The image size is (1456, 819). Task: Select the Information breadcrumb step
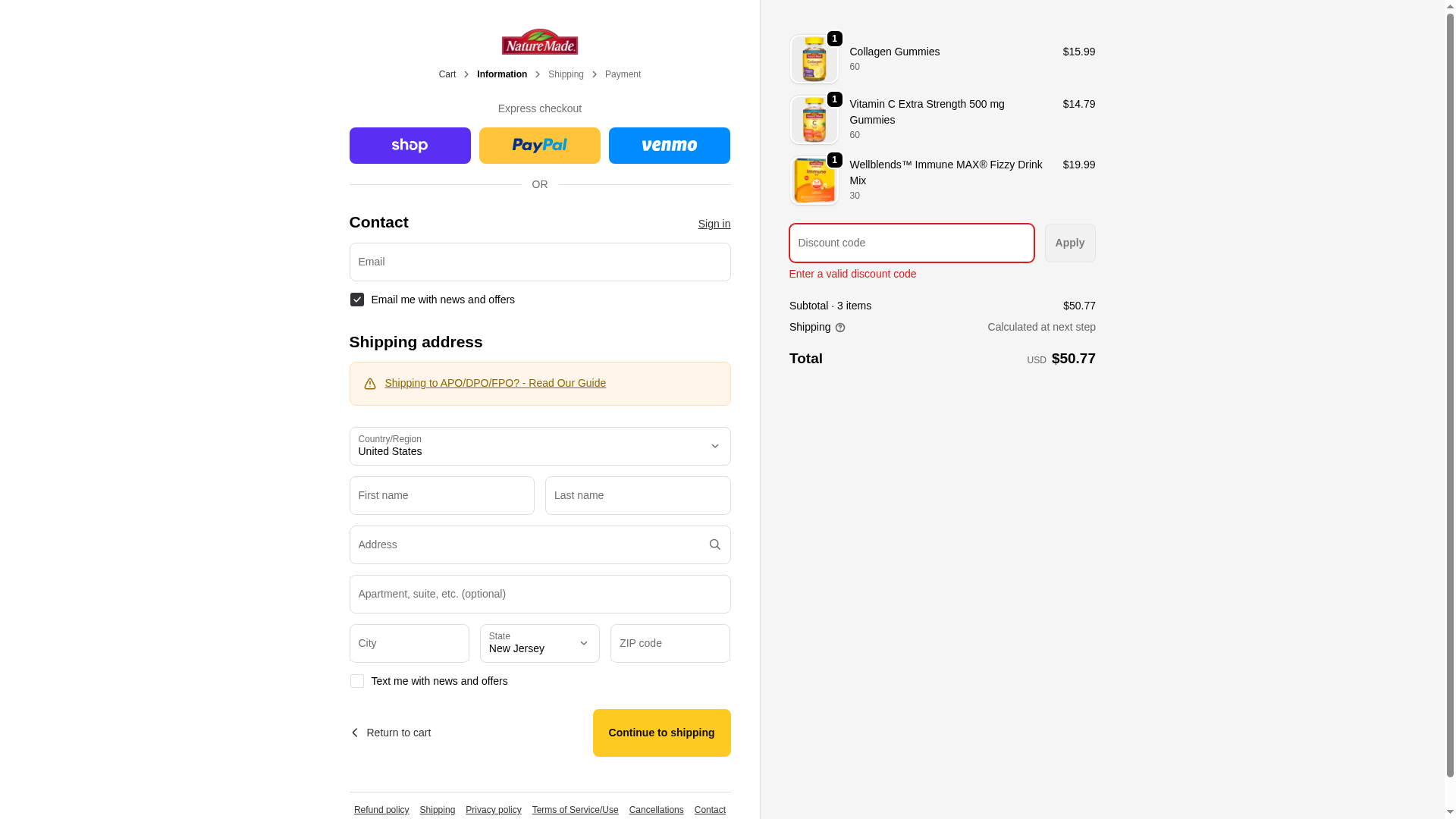(502, 74)
